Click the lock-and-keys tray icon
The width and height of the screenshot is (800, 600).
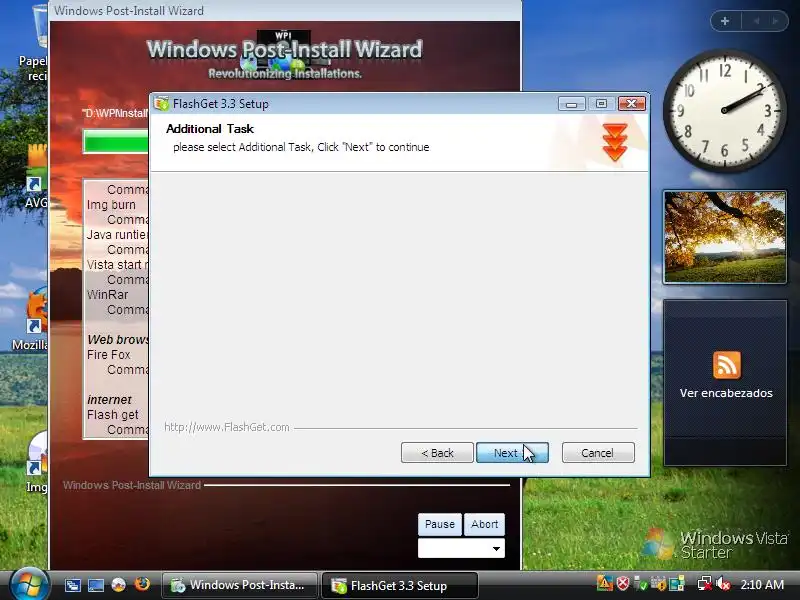pyautogui.click(x=659, y=583)
